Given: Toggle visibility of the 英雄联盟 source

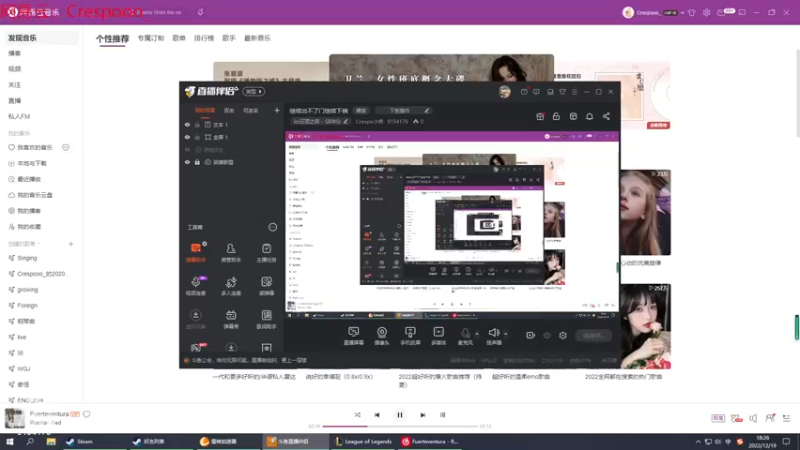Looking at the screenshot, I should pyautogui.click(x=187, y=162).
